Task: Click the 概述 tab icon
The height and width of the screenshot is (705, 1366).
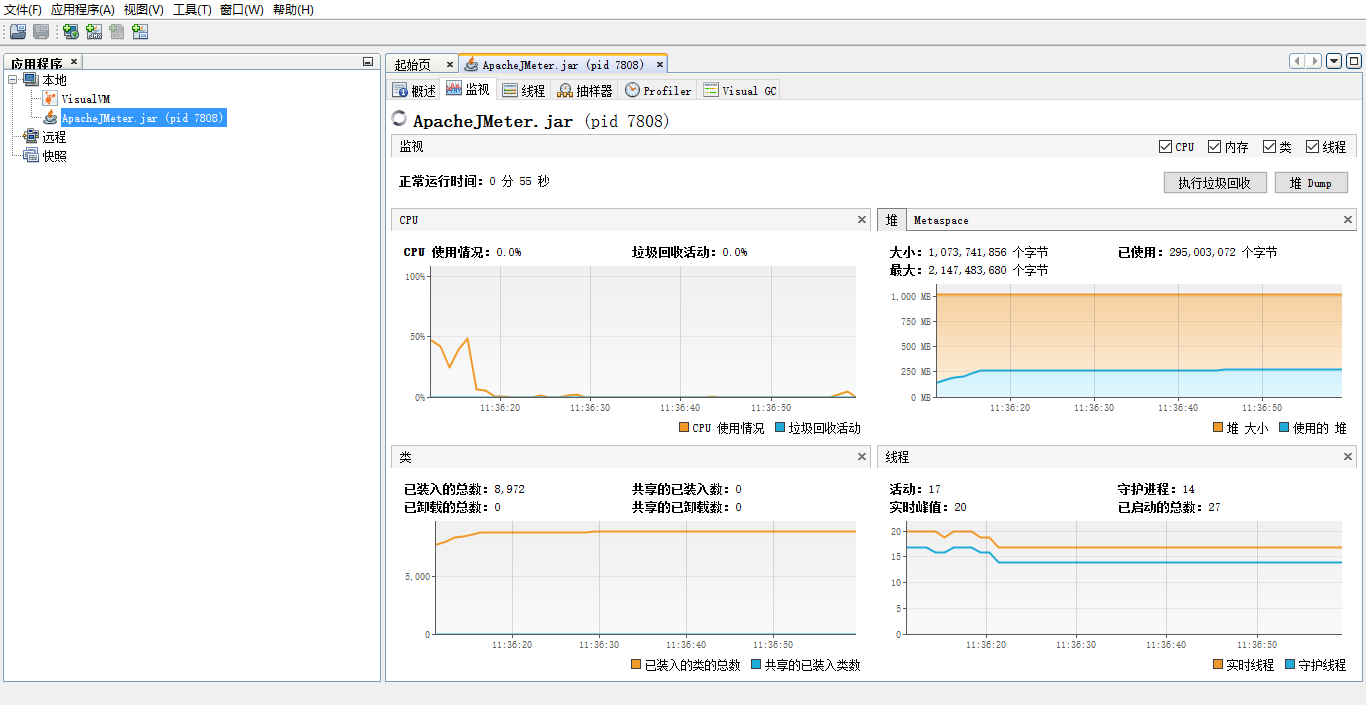Action: point(400,90)
